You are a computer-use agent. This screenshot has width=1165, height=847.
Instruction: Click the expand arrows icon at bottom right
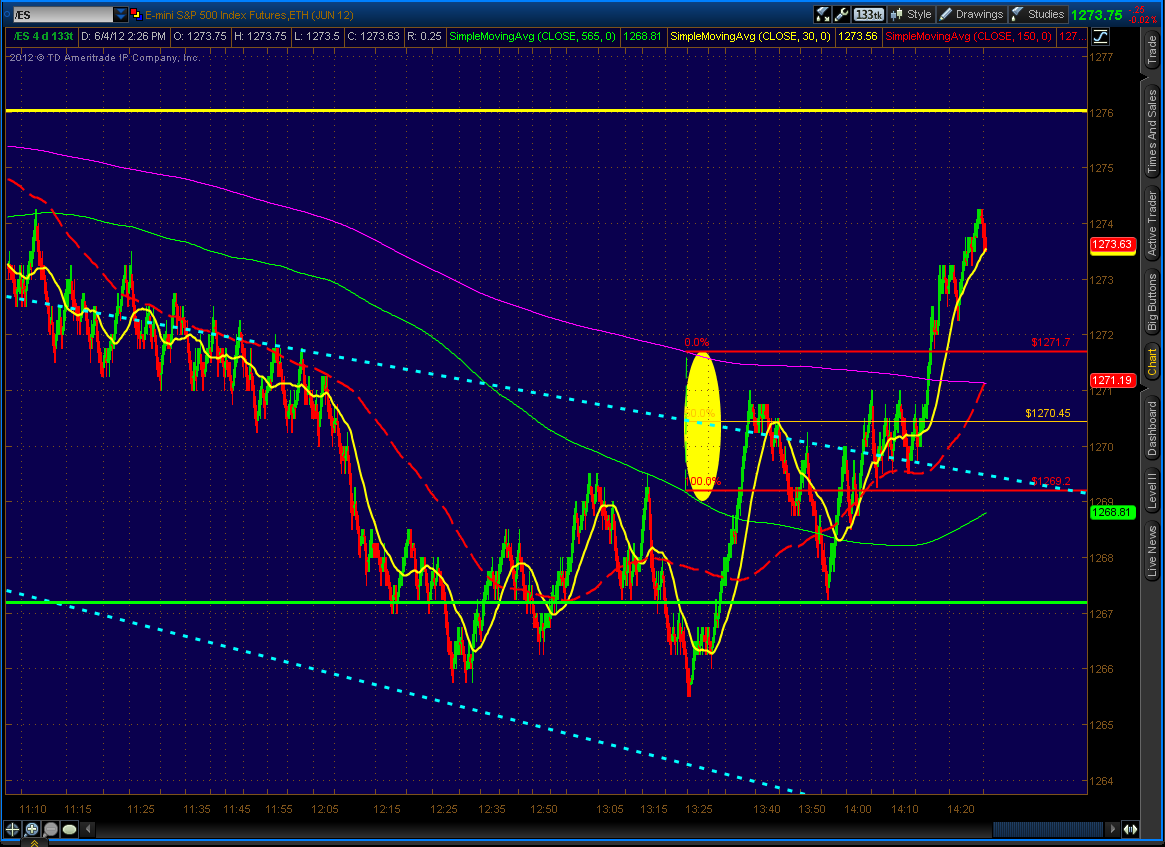(x=1130, y=829)
